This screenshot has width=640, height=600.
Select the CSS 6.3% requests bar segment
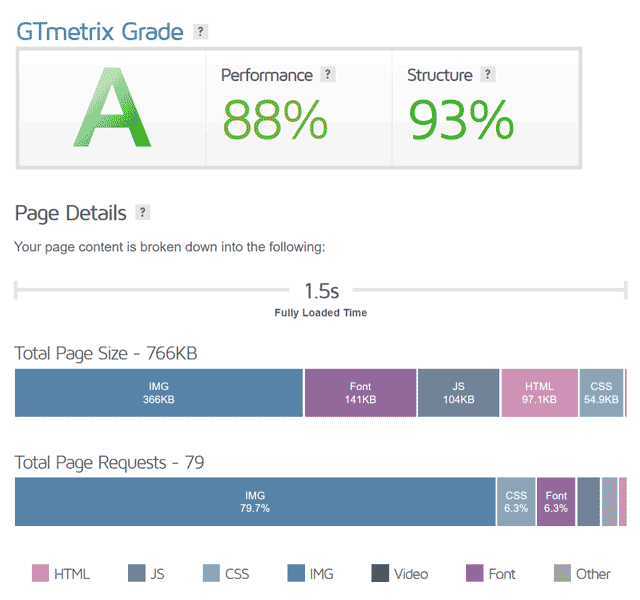516,502
